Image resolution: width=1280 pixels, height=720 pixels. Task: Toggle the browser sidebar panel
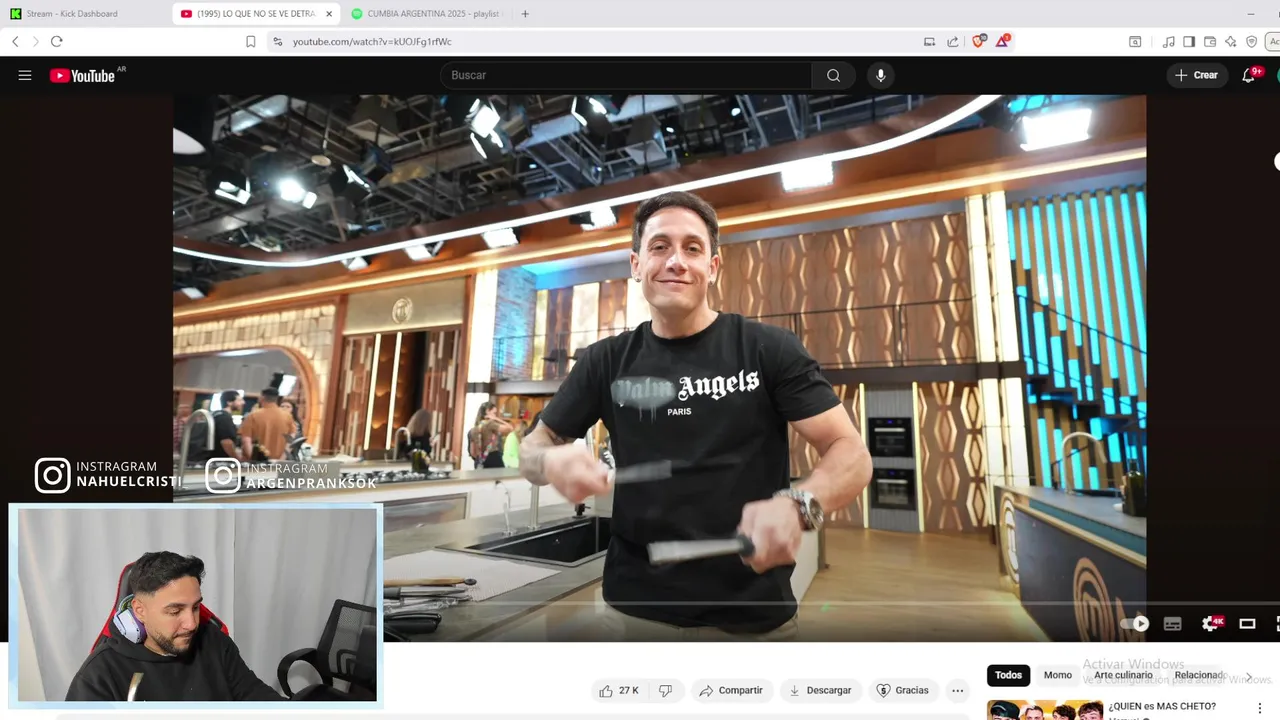(1189, 41)
